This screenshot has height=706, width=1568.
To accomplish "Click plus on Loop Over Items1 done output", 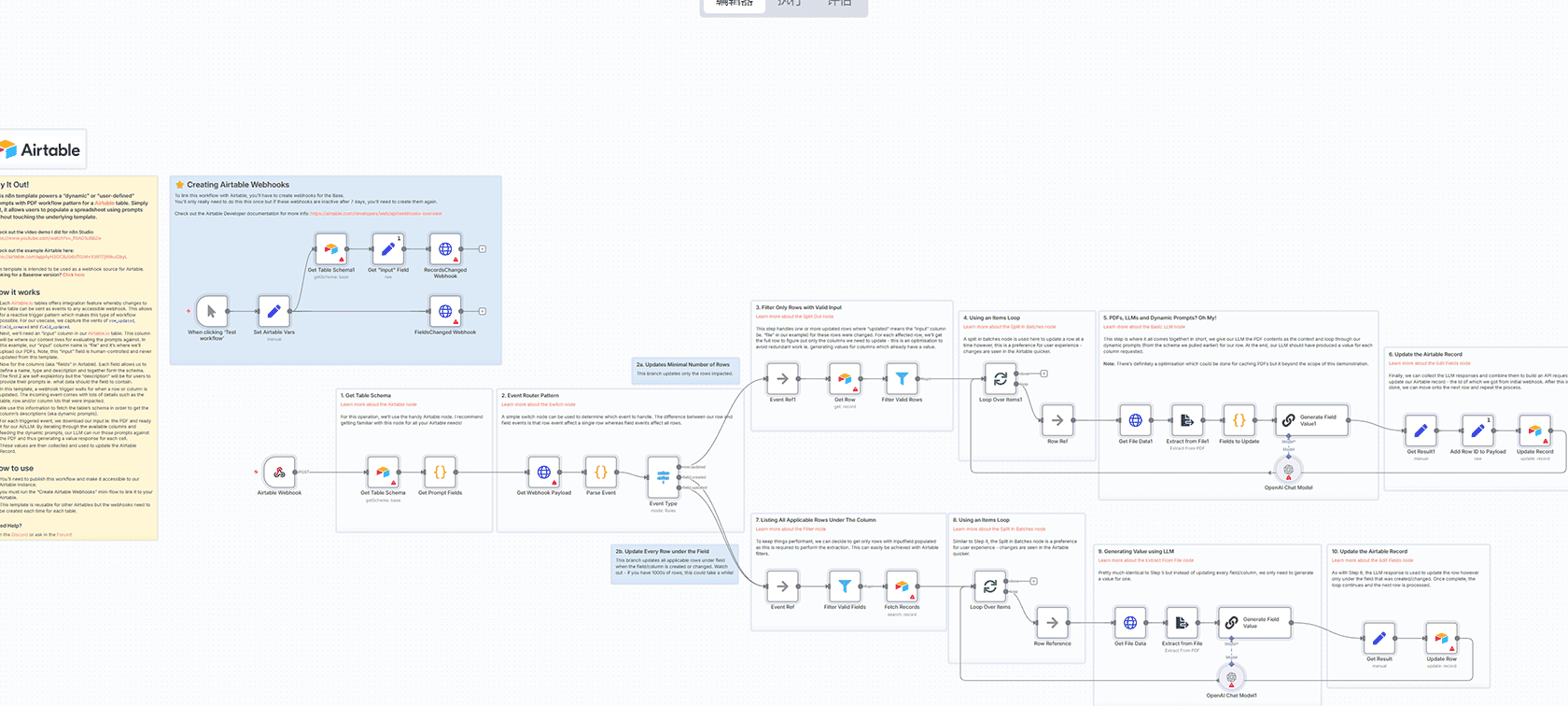I will [x=1043, y=374].
